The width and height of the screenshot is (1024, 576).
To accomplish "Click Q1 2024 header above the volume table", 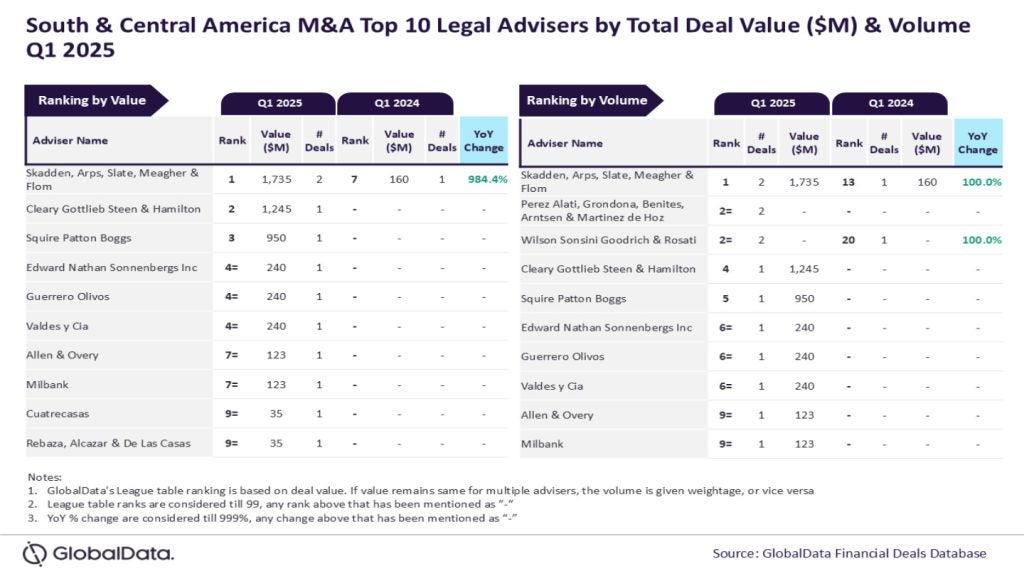I will 888,103.
